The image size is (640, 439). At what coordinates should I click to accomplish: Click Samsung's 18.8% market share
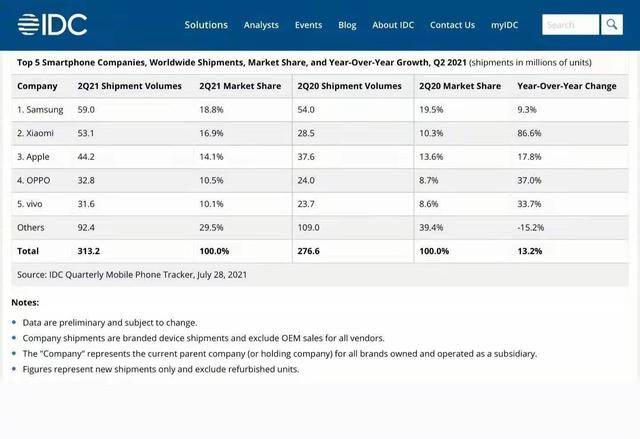tap(211, 110)
